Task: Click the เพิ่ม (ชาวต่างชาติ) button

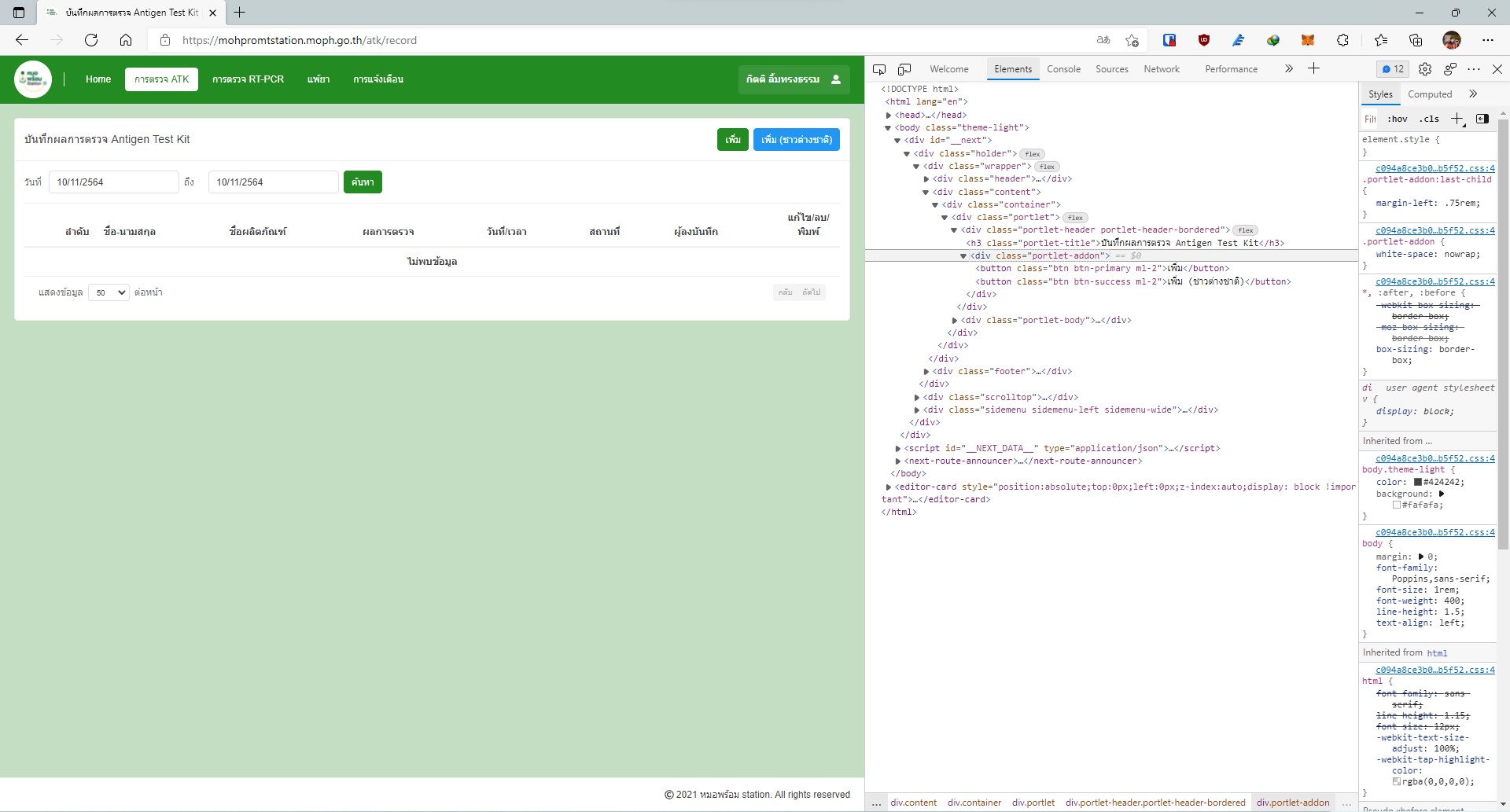Action: click(797, 140)
